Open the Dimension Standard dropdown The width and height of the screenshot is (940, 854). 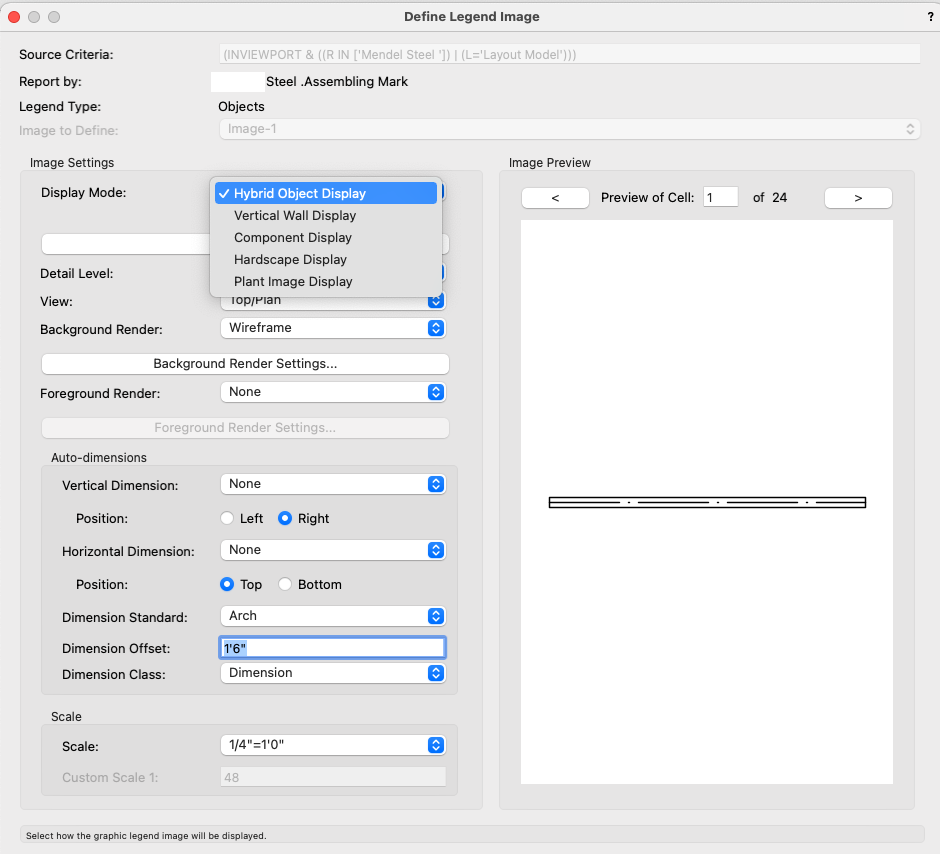click(332, 616)
